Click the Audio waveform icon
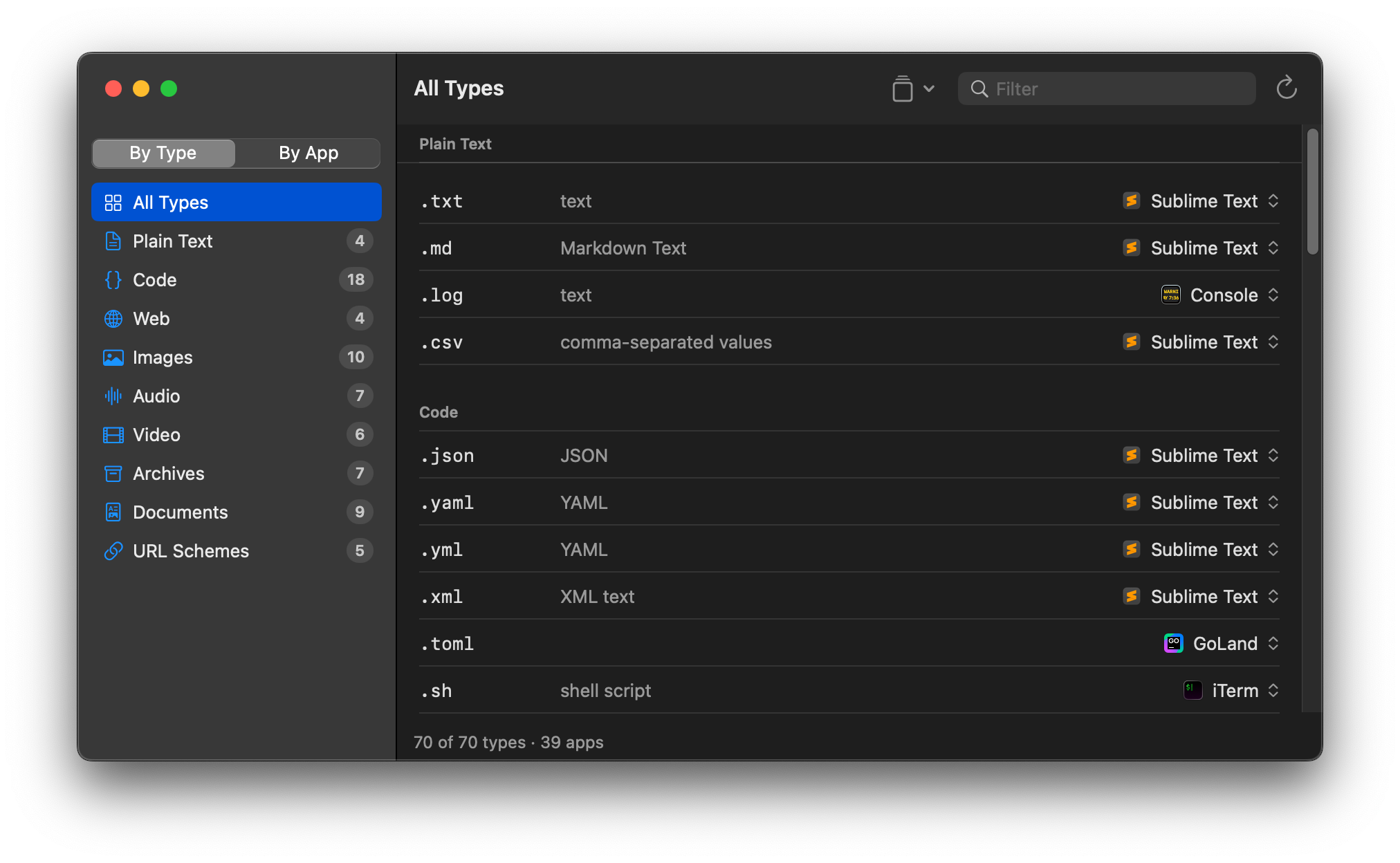1400x863 pixels. tap(113, 396)
